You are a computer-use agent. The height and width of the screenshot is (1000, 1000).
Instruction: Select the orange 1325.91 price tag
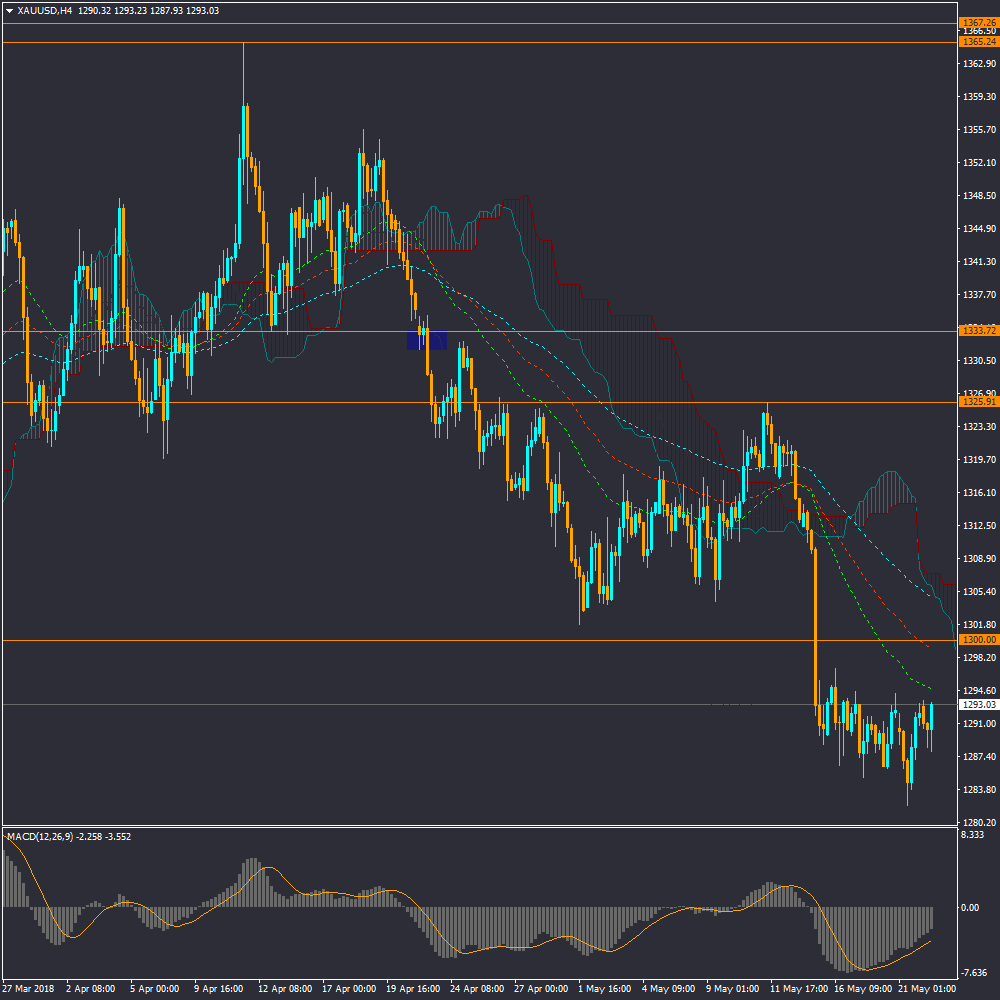tap(977, 402)
